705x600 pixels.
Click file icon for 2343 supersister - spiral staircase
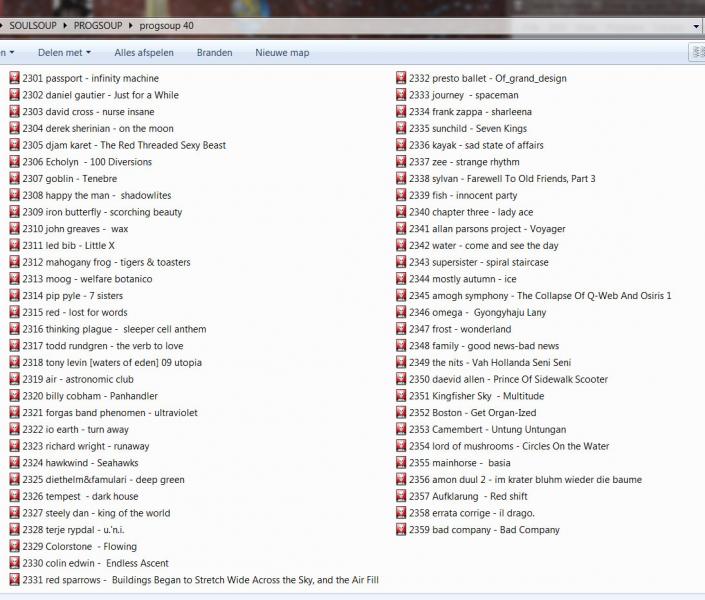coord(401,262)
